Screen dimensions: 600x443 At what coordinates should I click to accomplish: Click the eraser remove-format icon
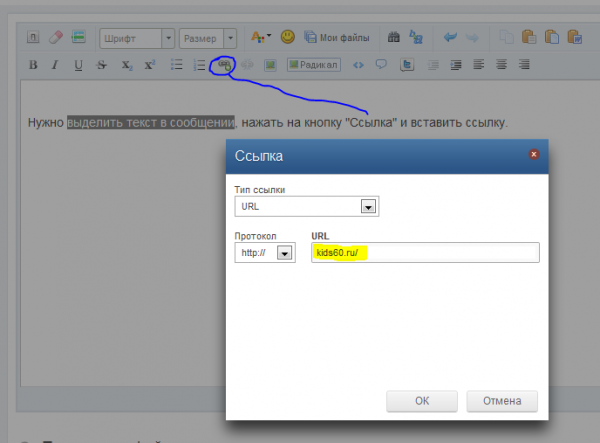55,38
